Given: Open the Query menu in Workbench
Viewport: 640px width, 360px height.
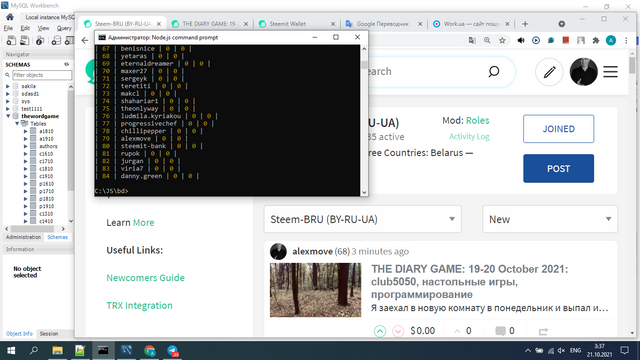Looking at the screenshot, I should point(64,28).
